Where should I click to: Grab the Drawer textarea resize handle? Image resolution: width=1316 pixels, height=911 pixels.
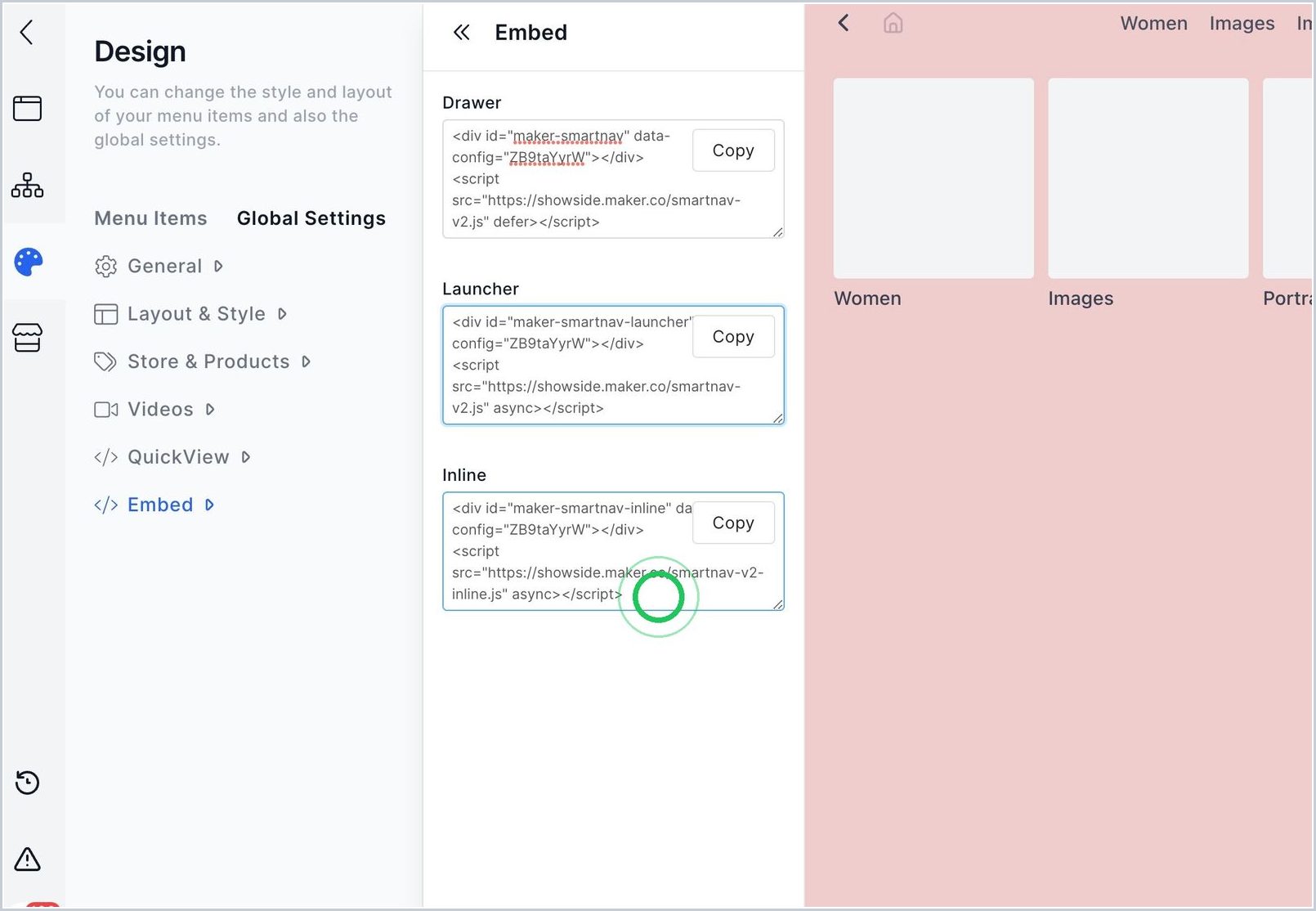coord(777,232)
